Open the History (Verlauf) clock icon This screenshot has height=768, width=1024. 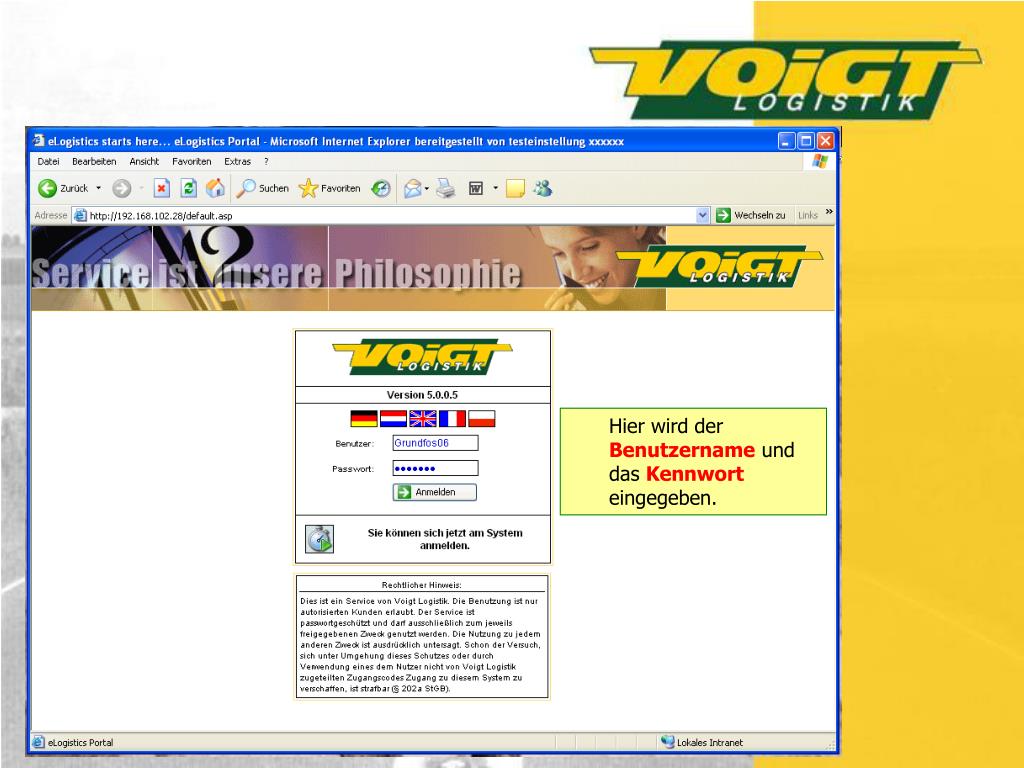coord(381,189)
